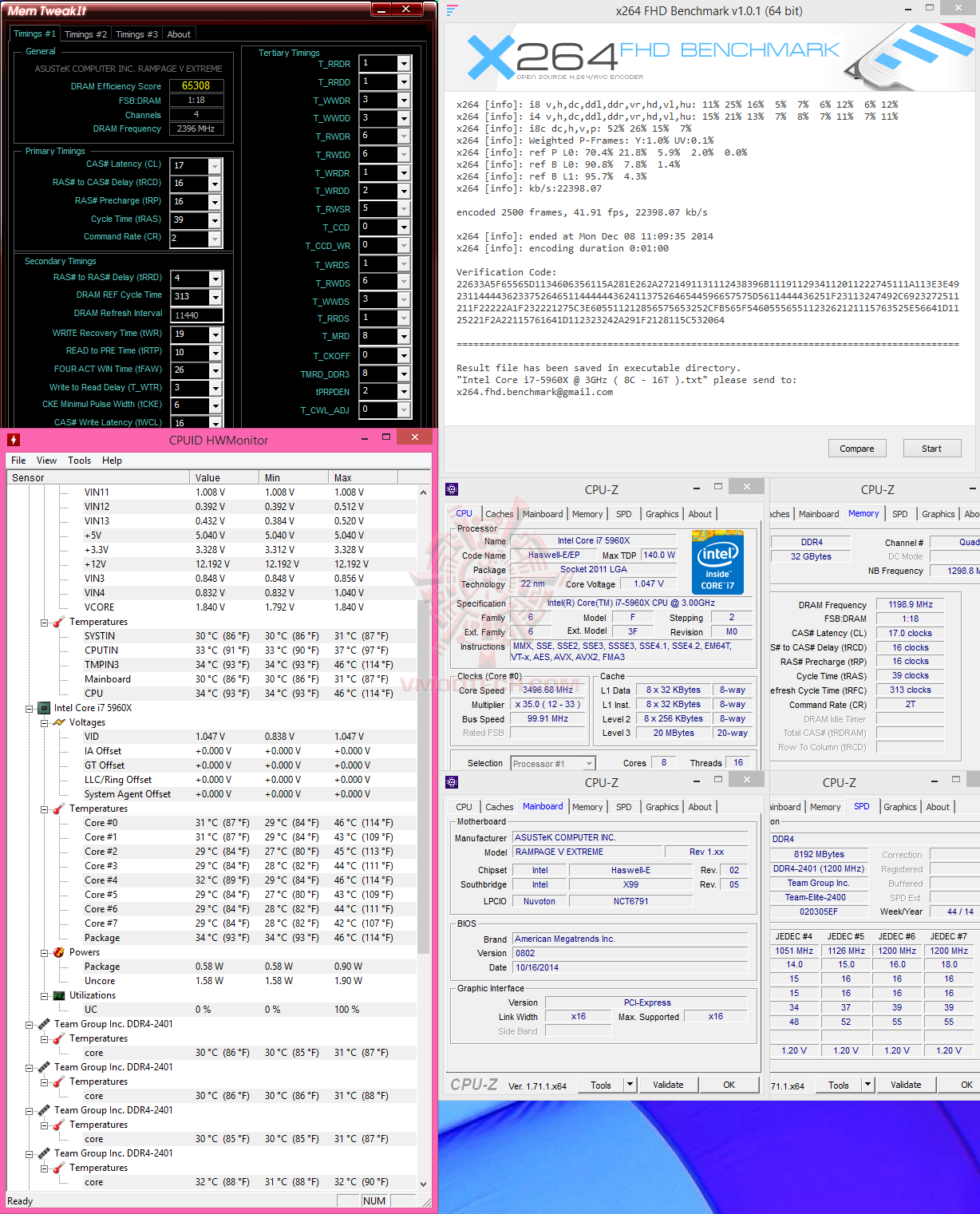Click OK in the CPU-Z Mainboard window
Screen dimensions: 980x1214
tap(729, 1085)
